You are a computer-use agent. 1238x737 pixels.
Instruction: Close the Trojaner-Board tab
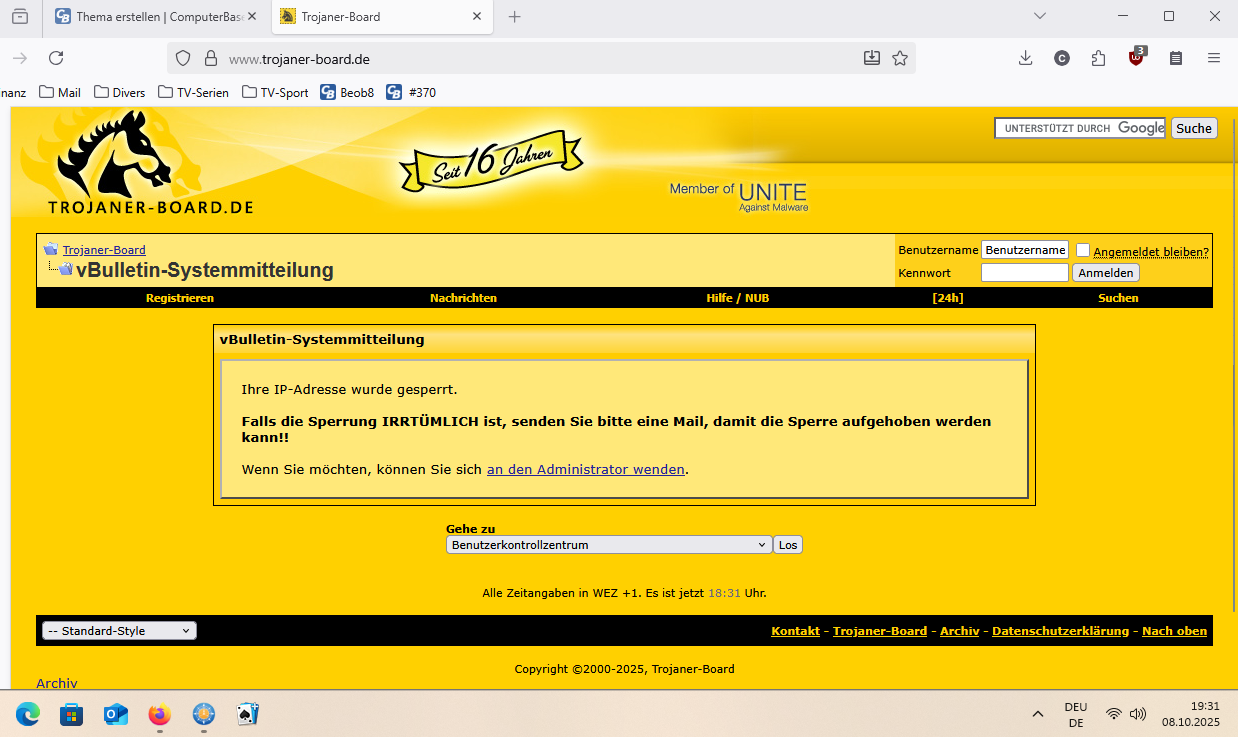point(477,16)
